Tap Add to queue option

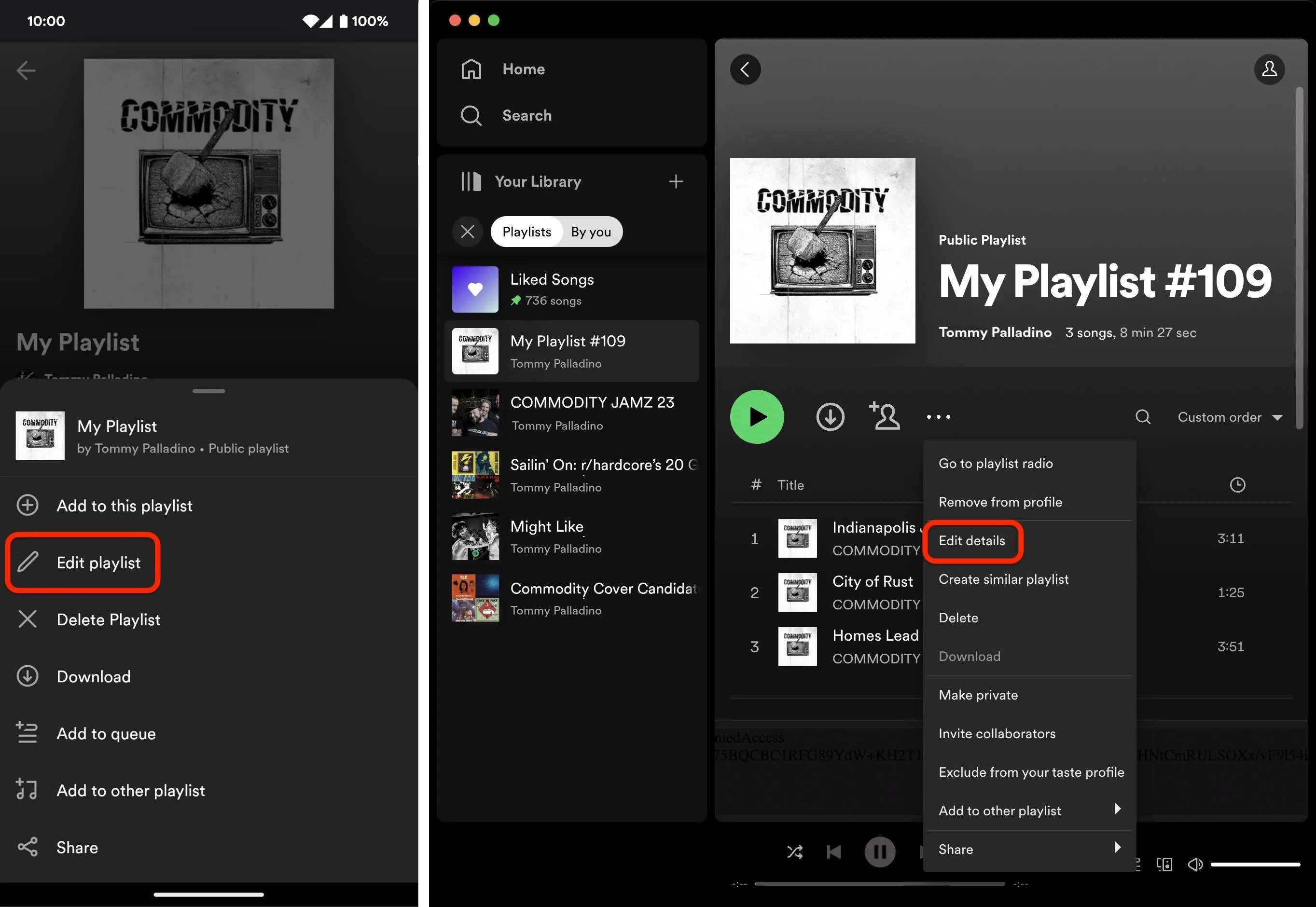click(x=86, y=733)
